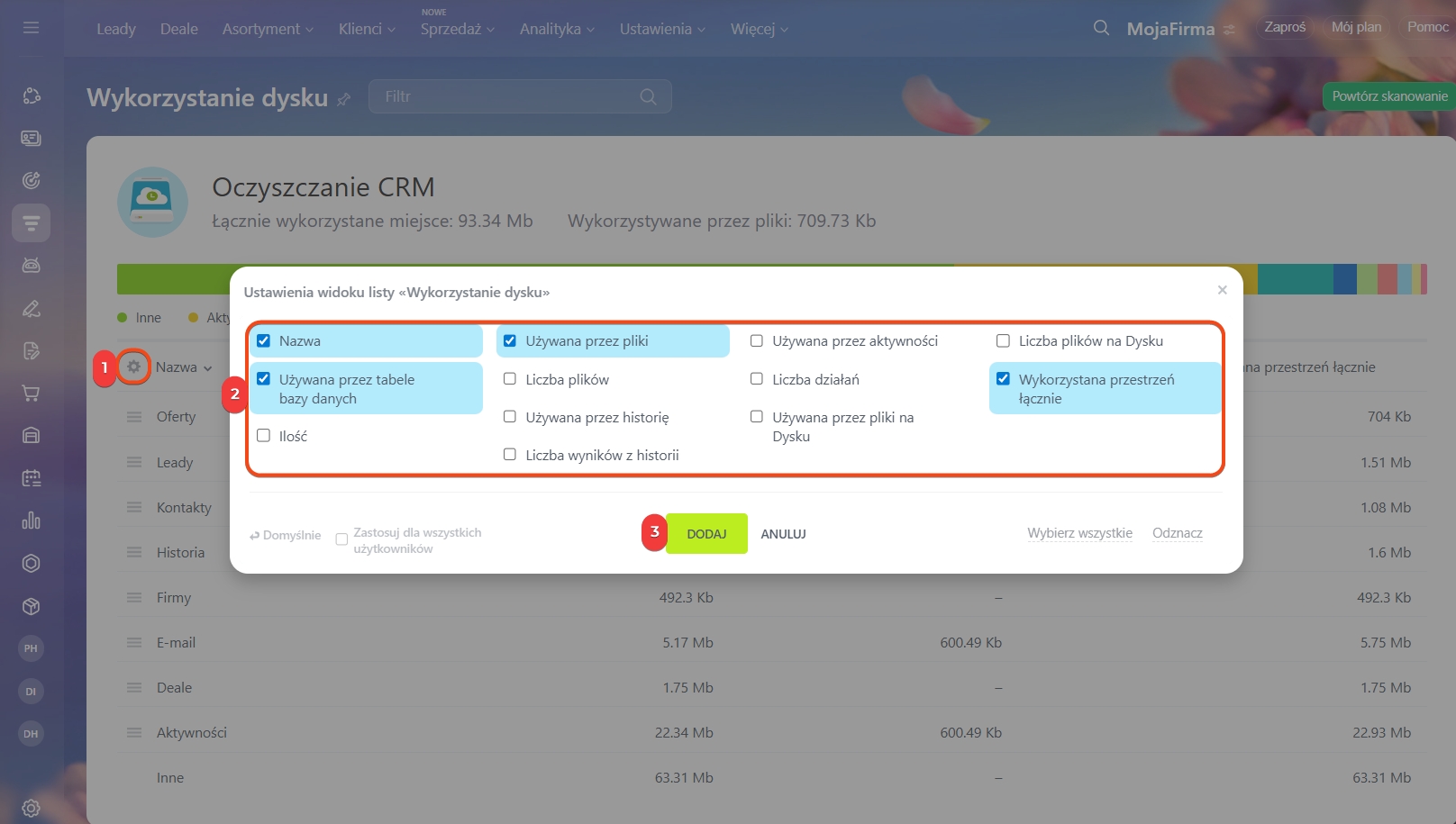Open the calendar icon in the left sidebar
The width and height of the screenshot is (1456, 824).
click(31, 478)
